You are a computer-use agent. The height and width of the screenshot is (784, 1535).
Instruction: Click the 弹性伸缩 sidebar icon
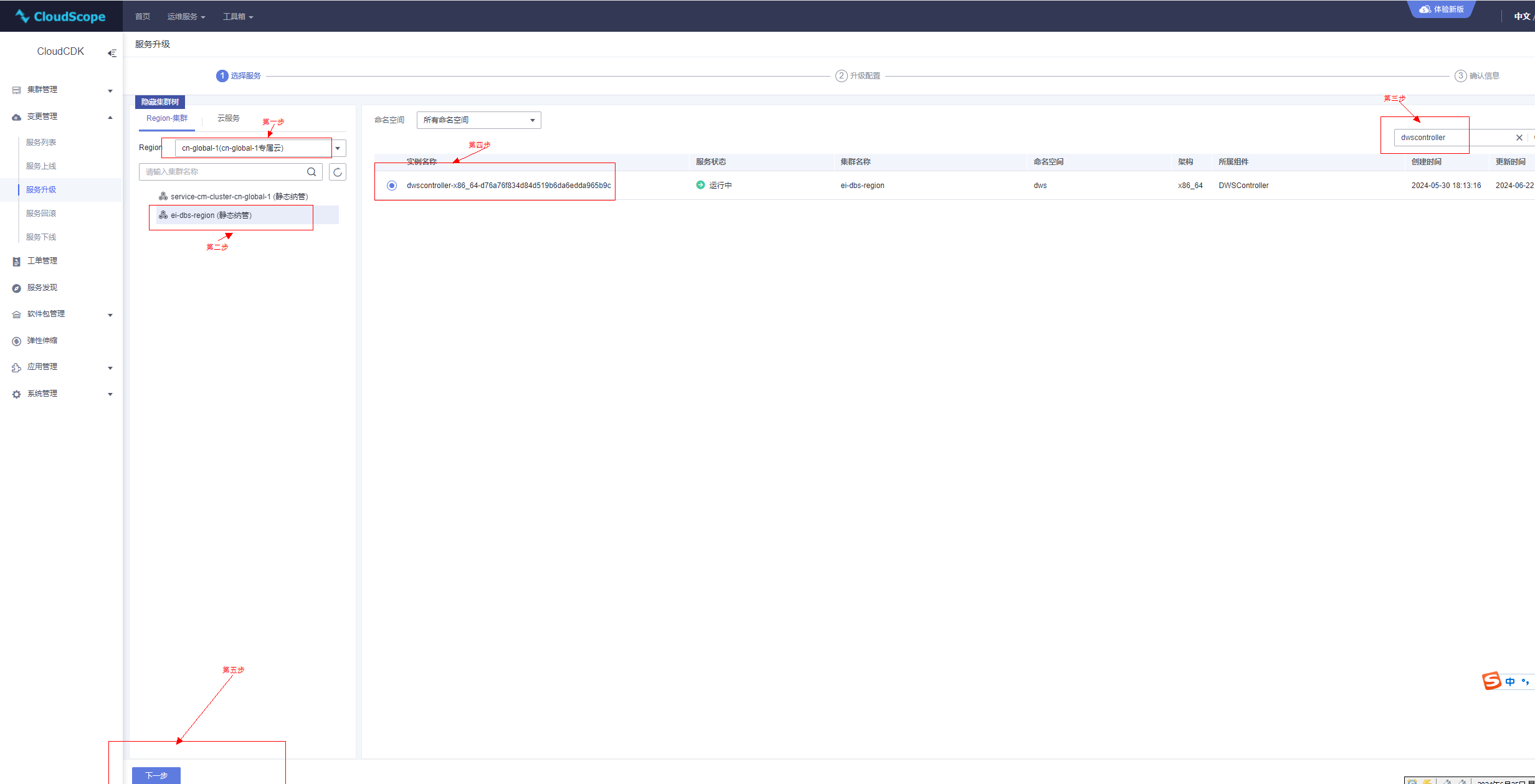pos(17,341)
